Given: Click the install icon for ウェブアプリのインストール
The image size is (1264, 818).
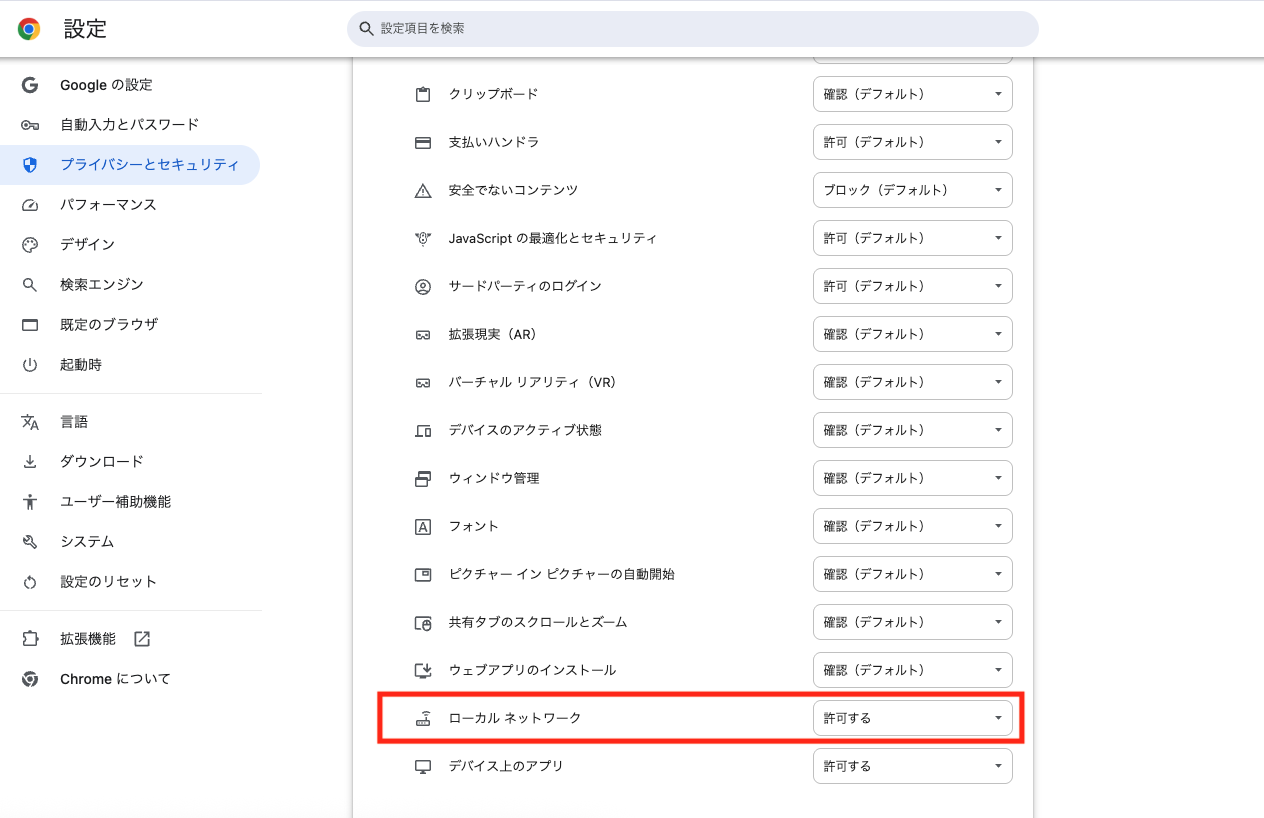Looking at the screenshot, I should tap(423, 670).
